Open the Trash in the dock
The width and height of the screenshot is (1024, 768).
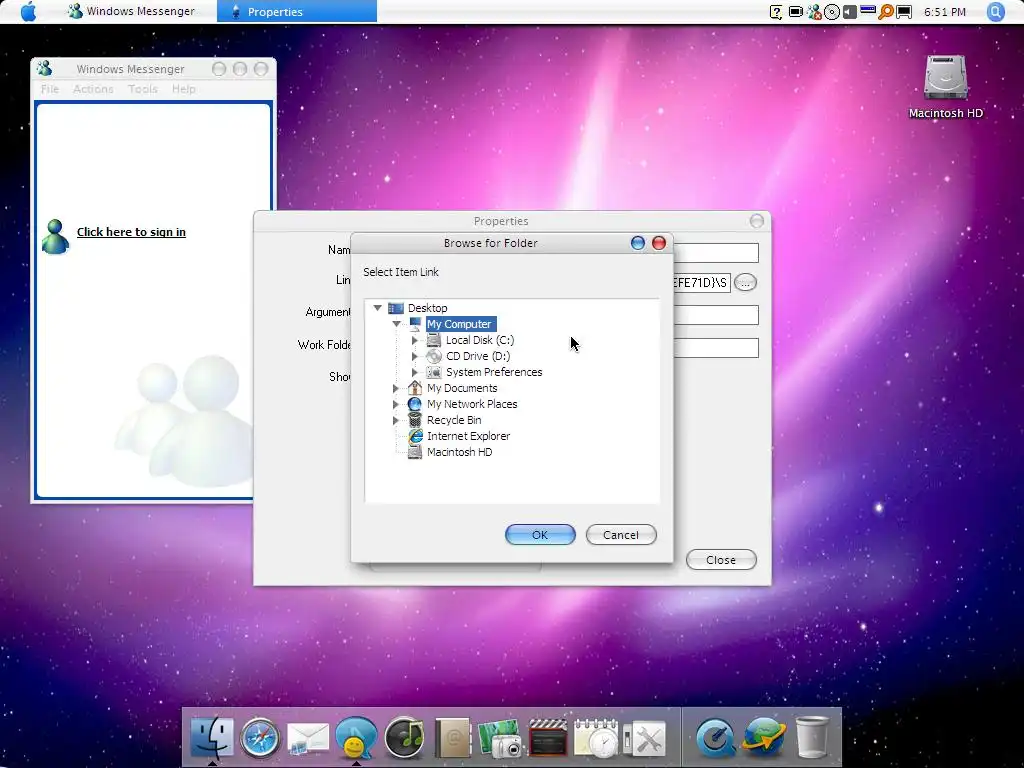coord(812,738)
